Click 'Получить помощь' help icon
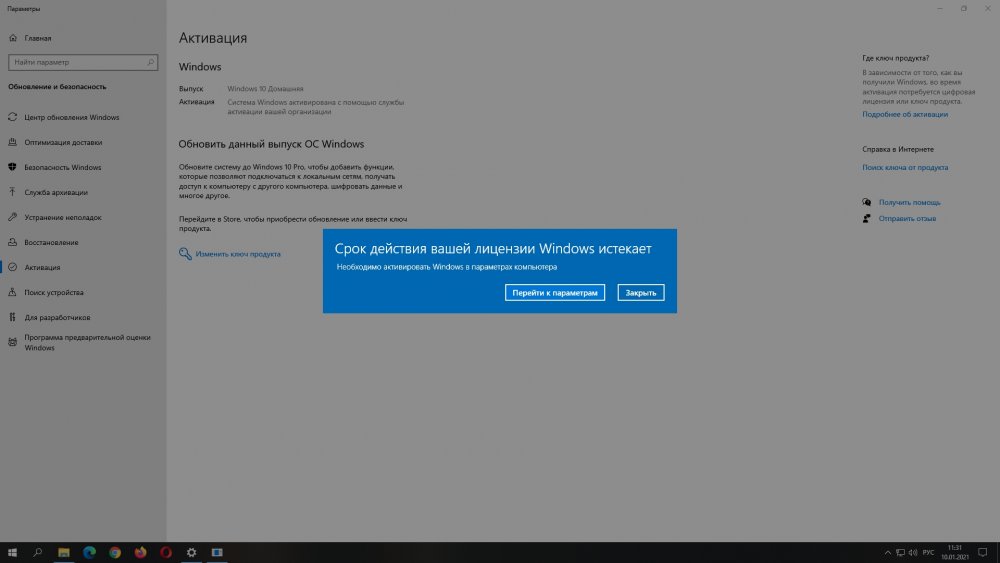Image resolution: width=1000 pixels, height=563 pixels. [868, 202]
